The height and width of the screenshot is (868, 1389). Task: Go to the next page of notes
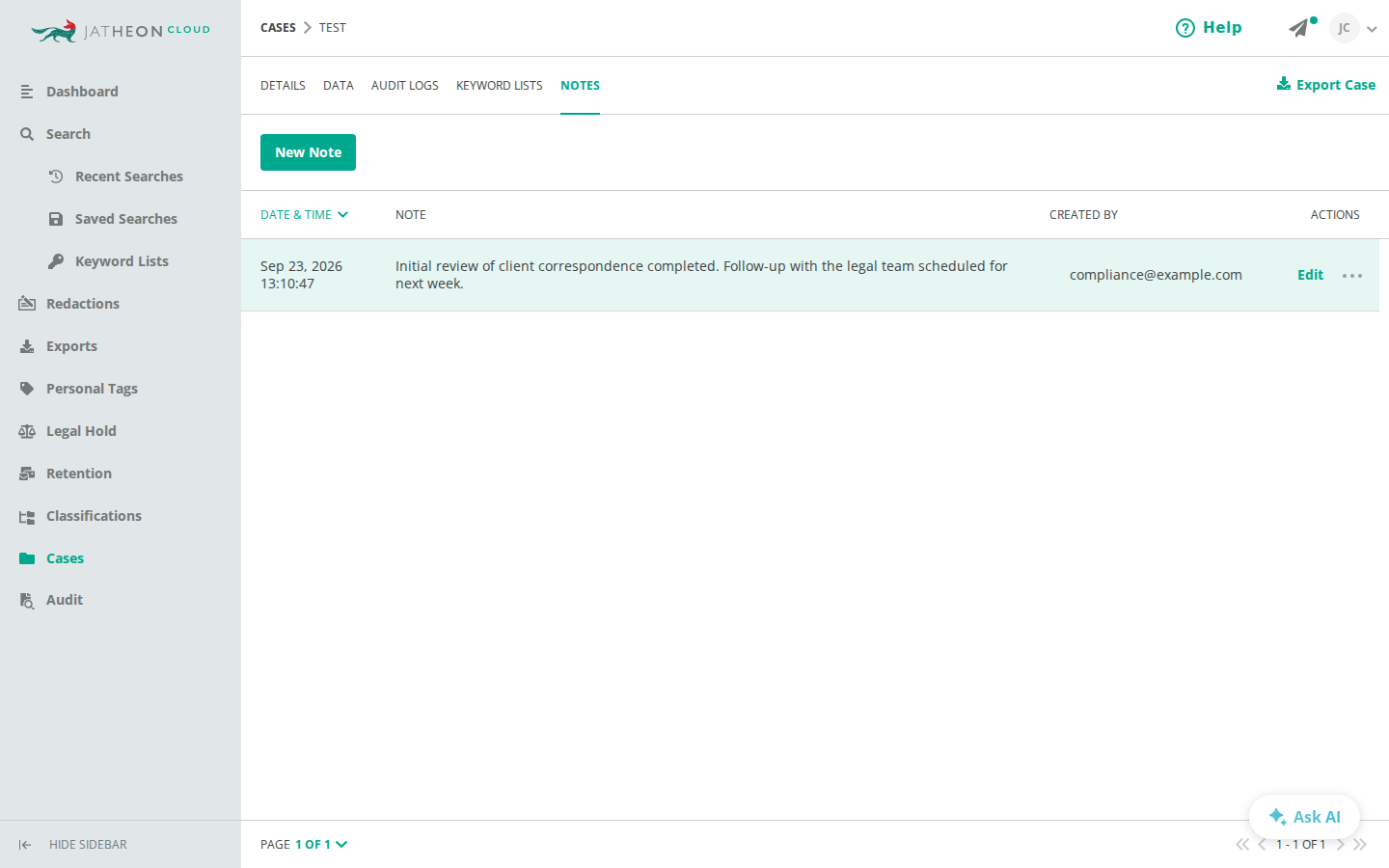(1341, 845)
